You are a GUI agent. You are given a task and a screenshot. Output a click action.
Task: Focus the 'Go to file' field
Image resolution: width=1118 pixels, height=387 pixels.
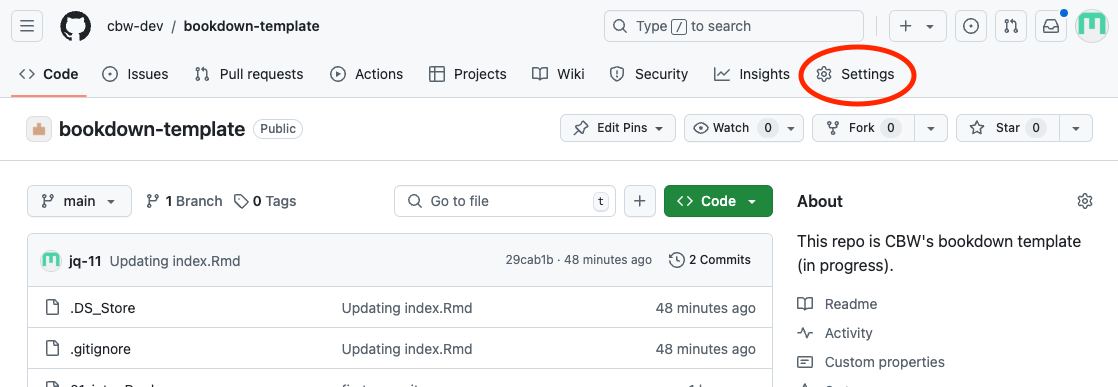pyautogui.click(x=506, y=201)
